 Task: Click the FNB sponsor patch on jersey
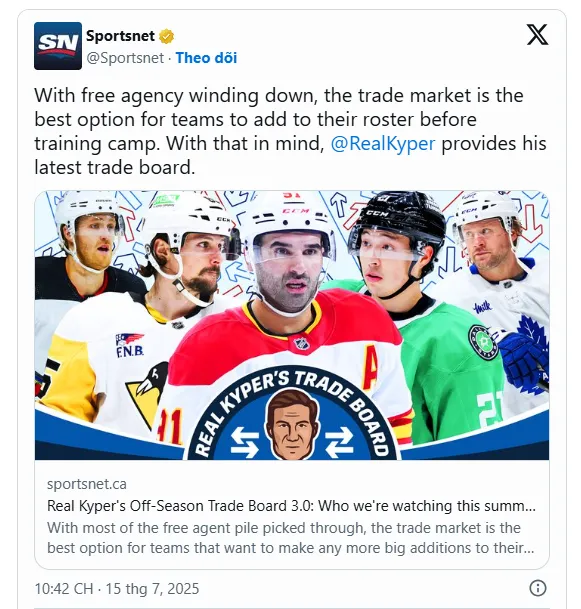pos(130,345)
